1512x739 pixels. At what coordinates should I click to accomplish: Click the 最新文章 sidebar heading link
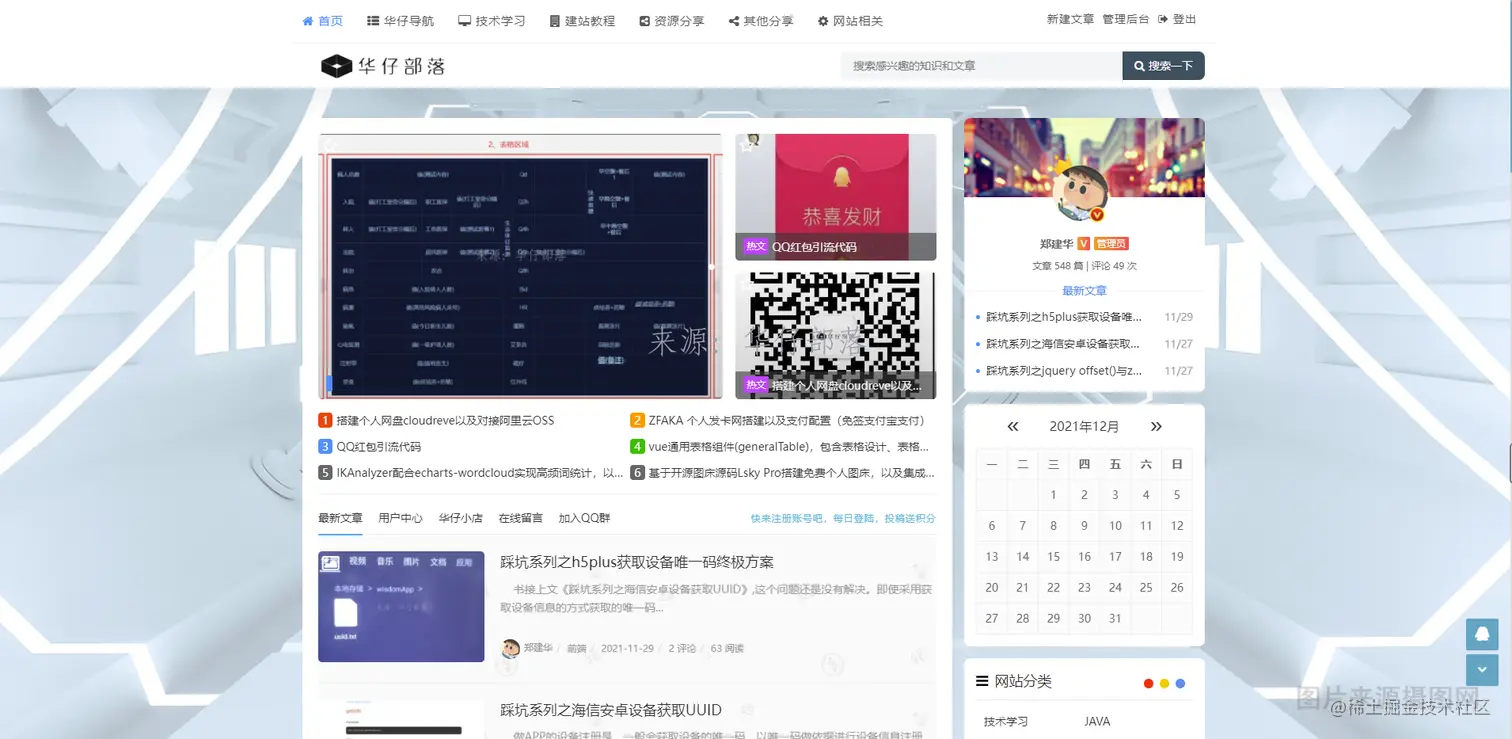(1084, 291)
